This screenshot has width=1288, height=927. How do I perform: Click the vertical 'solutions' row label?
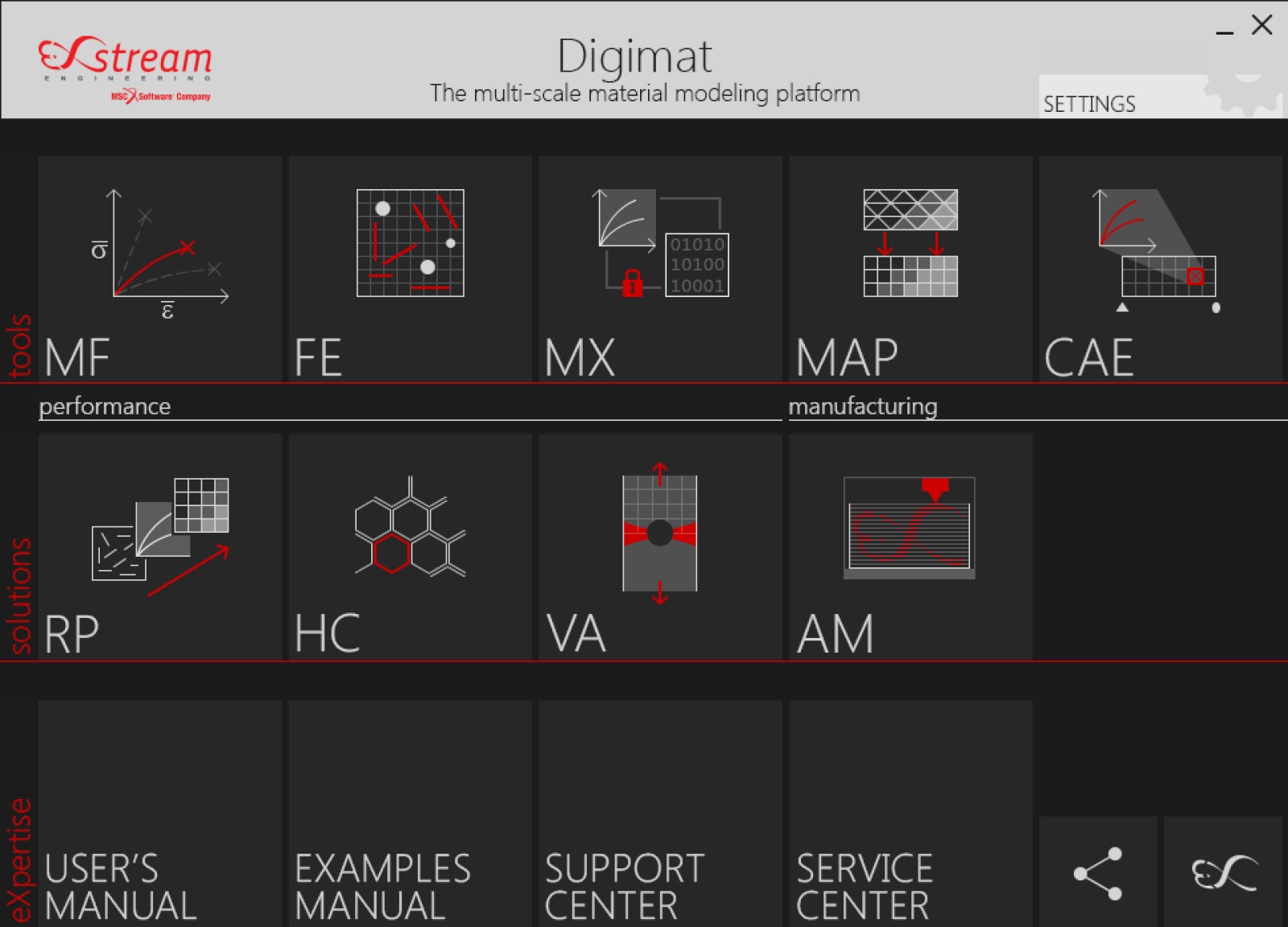[19, 595]
